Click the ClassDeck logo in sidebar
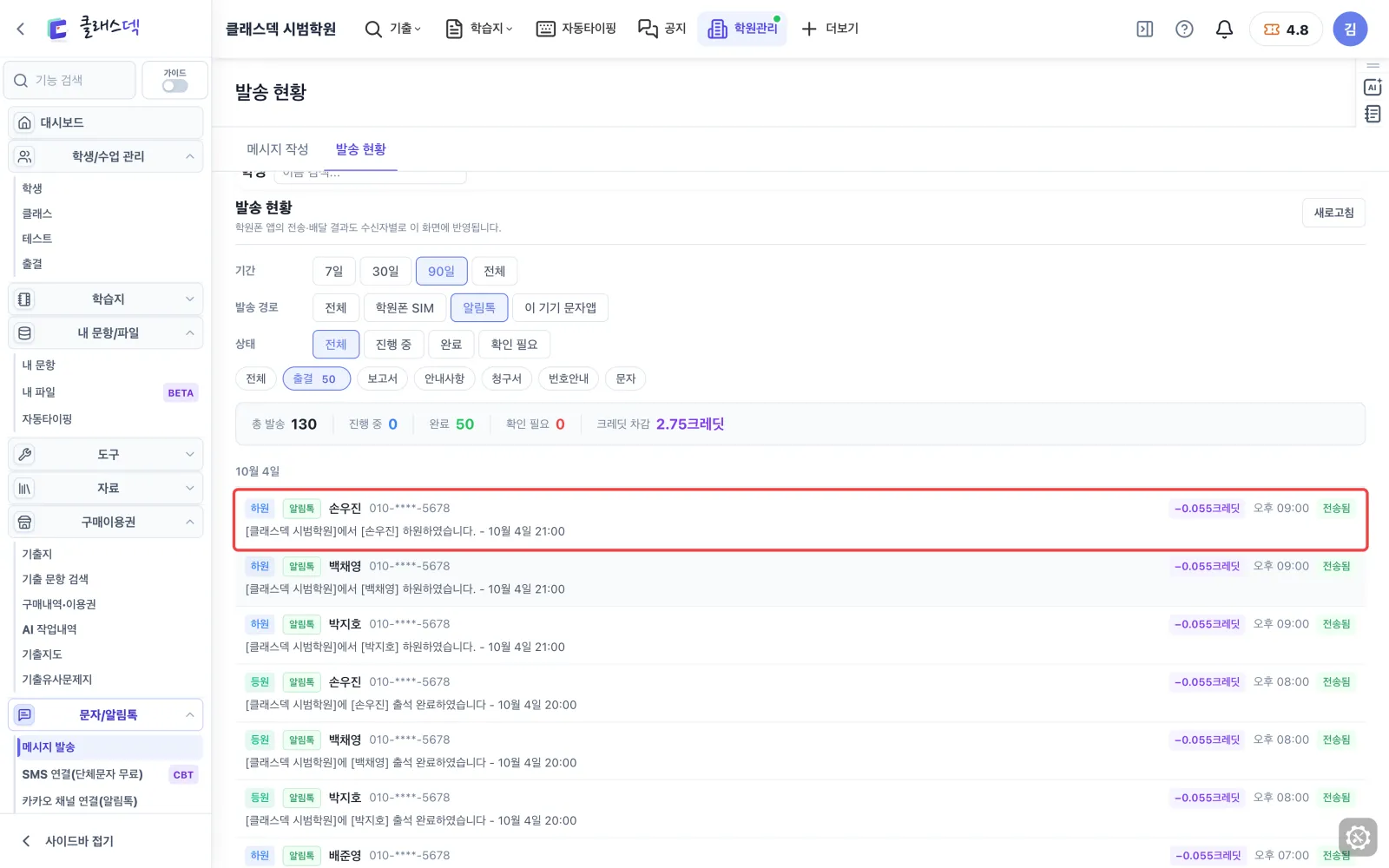This screenshot has height=868, width=1389. (92, 28)
